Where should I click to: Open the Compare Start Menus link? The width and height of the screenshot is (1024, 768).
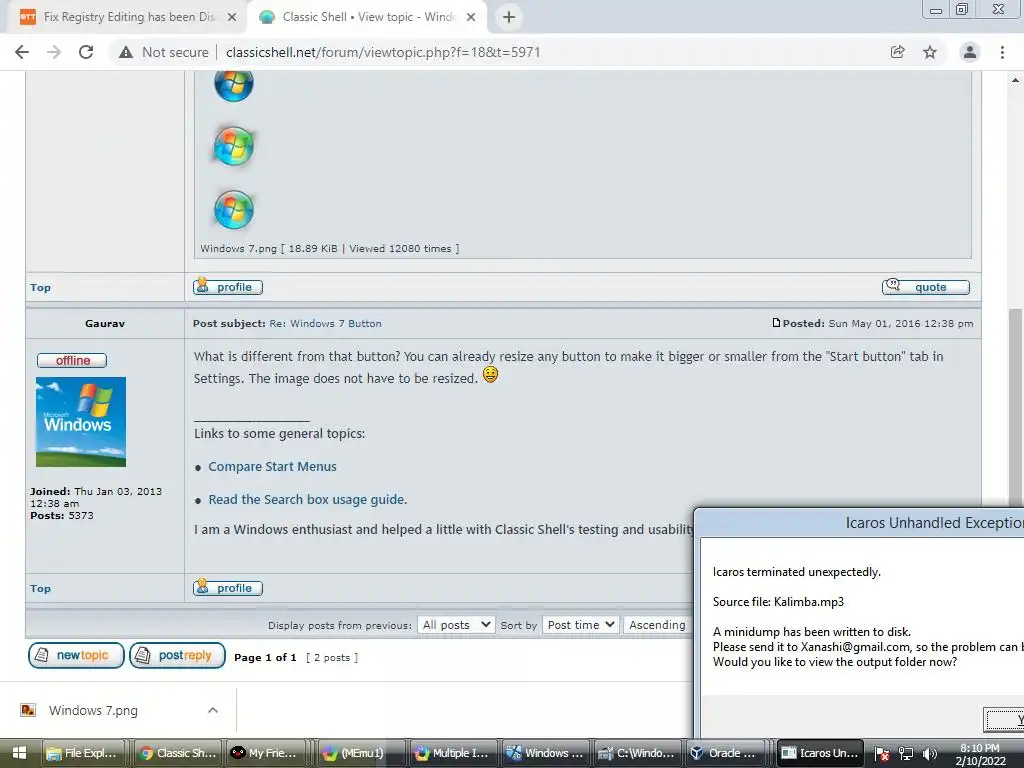pos(272,466)
